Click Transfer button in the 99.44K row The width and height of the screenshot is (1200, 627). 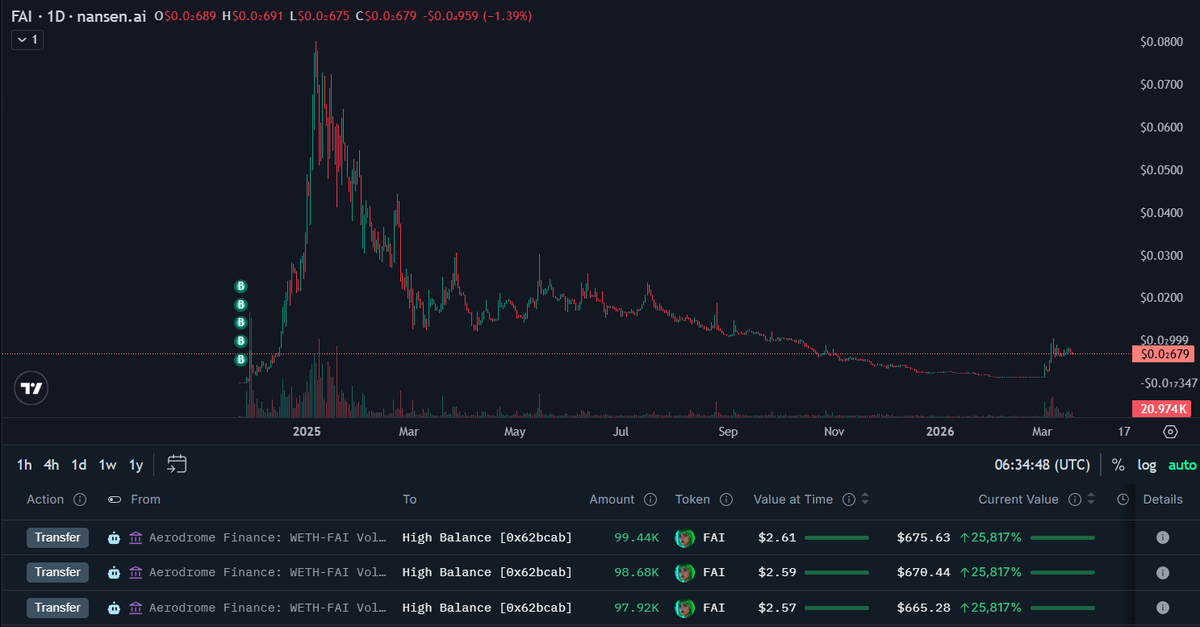(58, 538)
